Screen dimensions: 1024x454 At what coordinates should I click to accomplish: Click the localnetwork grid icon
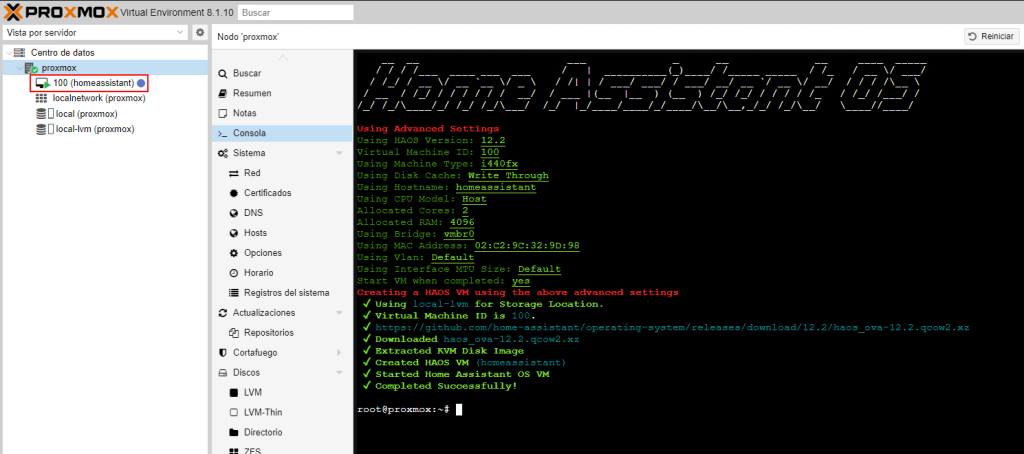click(41, 99)
